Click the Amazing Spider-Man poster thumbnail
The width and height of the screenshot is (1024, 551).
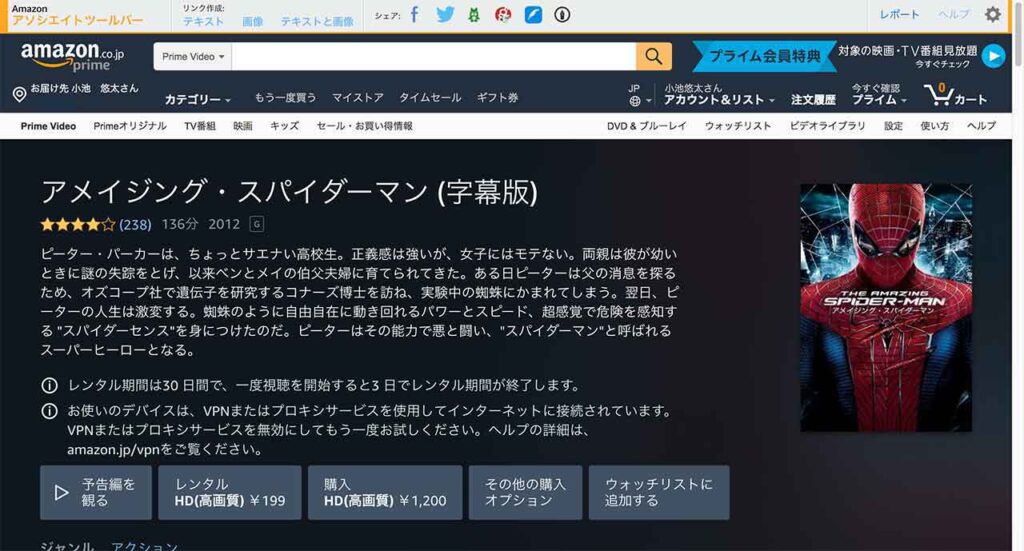pyautogui.click(x=885, y=308)
